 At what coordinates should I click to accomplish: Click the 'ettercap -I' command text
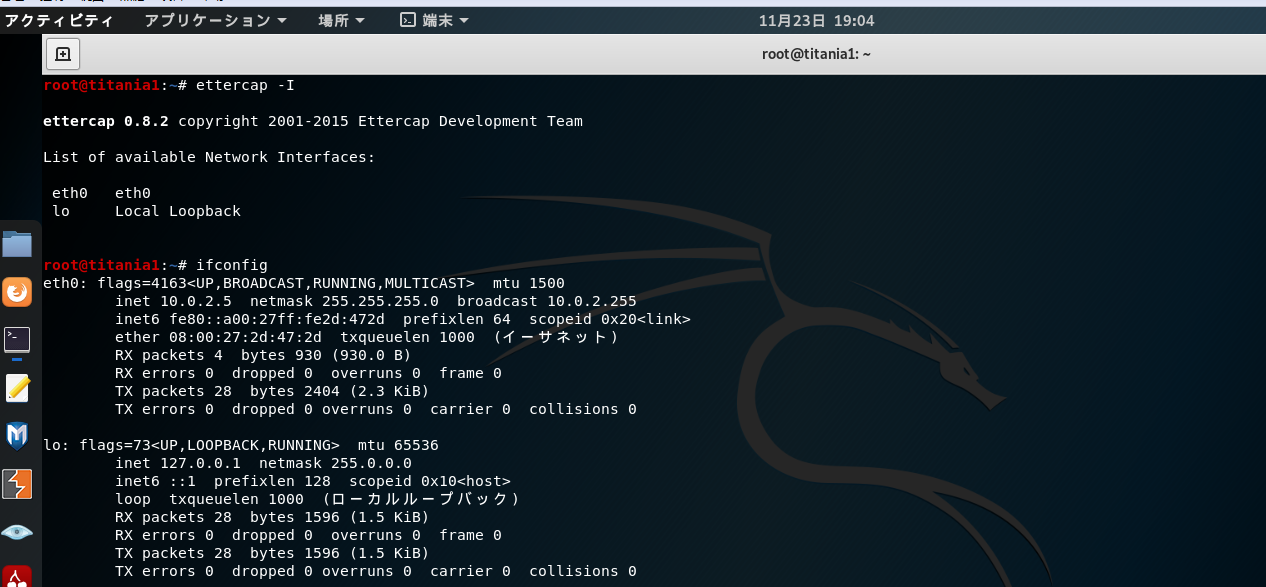pyautogui.click(x=245, y=85)
